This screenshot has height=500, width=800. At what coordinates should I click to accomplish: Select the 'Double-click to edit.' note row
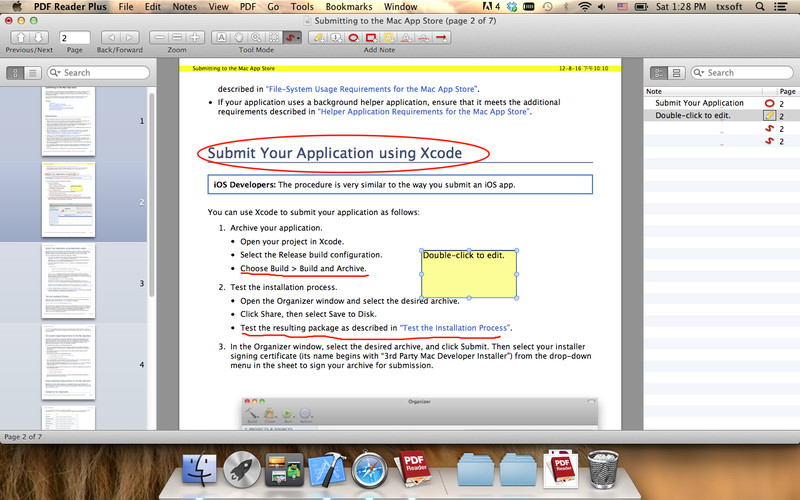[721, 116]
